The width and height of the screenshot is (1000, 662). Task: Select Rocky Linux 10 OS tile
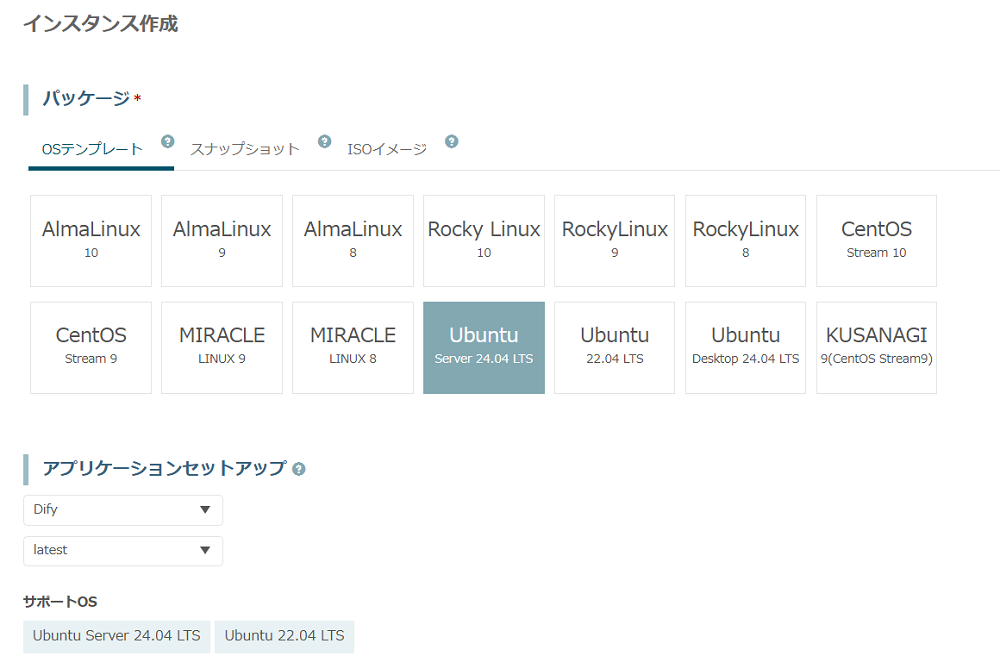coord(484,241)
